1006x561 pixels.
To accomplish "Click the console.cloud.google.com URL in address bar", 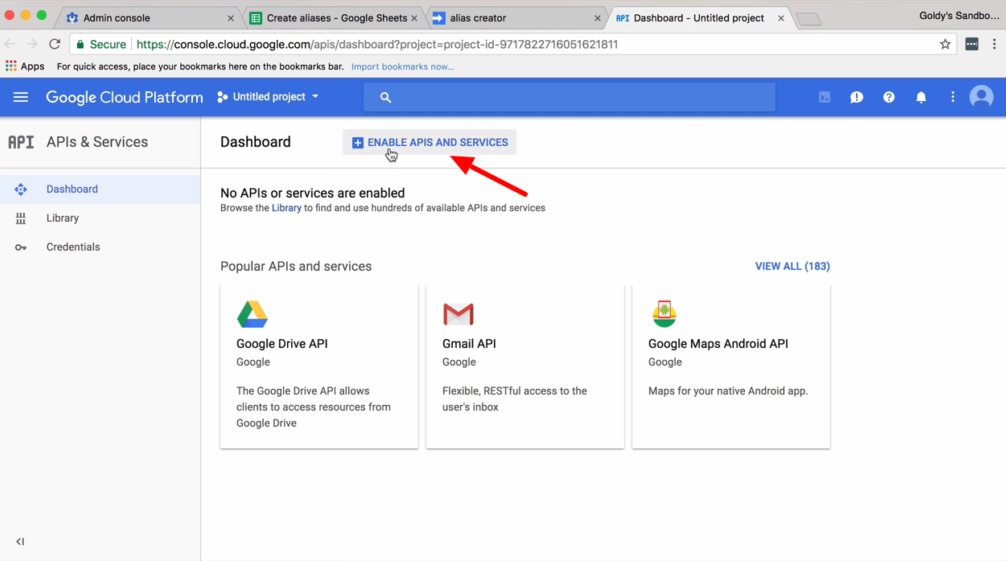I will pyautogui.click(x=377, y=44).
